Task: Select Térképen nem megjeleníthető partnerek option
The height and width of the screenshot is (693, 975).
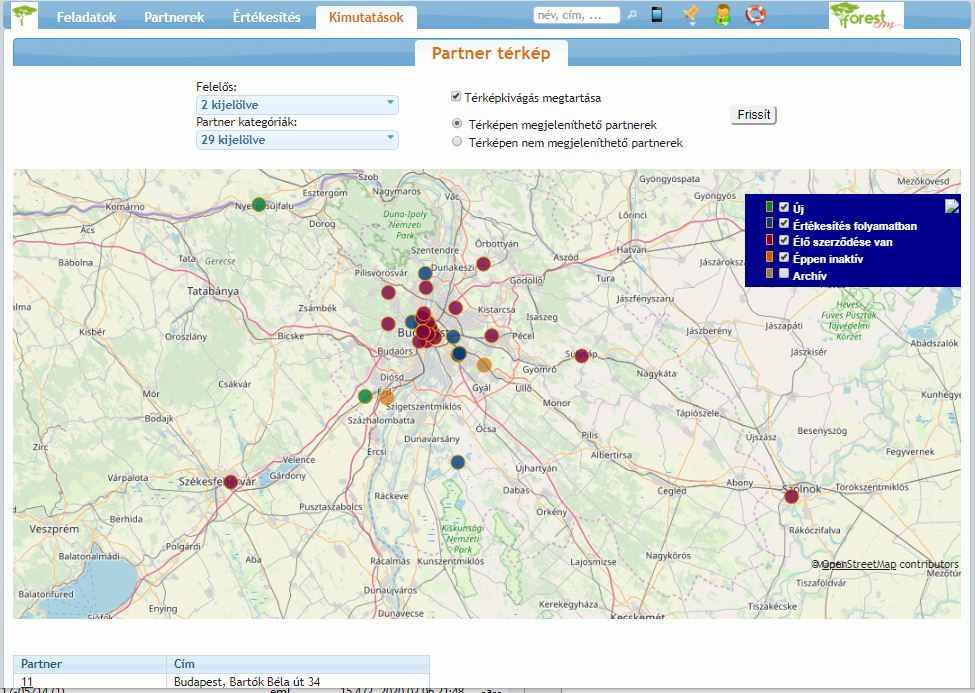Action: tap(457, 142)
